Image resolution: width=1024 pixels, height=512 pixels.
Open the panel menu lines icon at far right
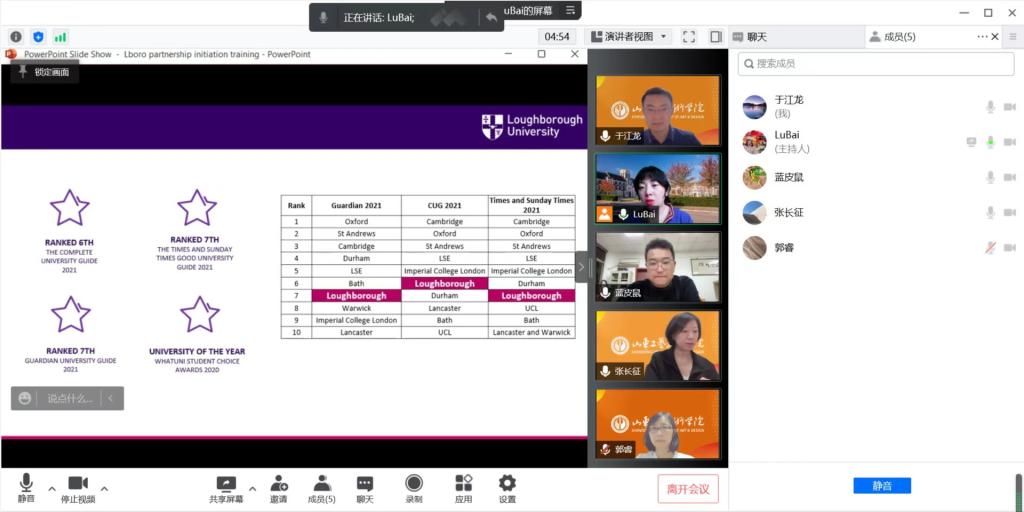(1013, 37)
